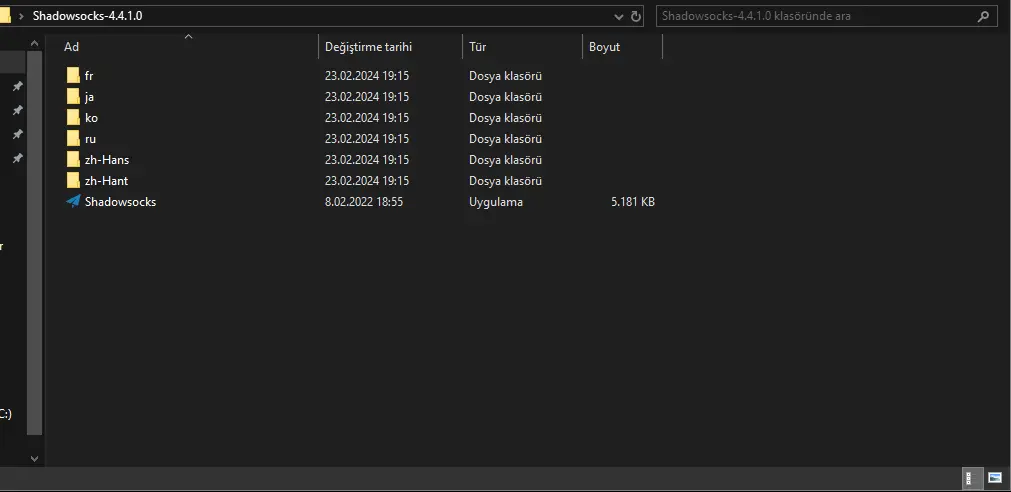Select the fr folder icon

(x=73, y=75)
